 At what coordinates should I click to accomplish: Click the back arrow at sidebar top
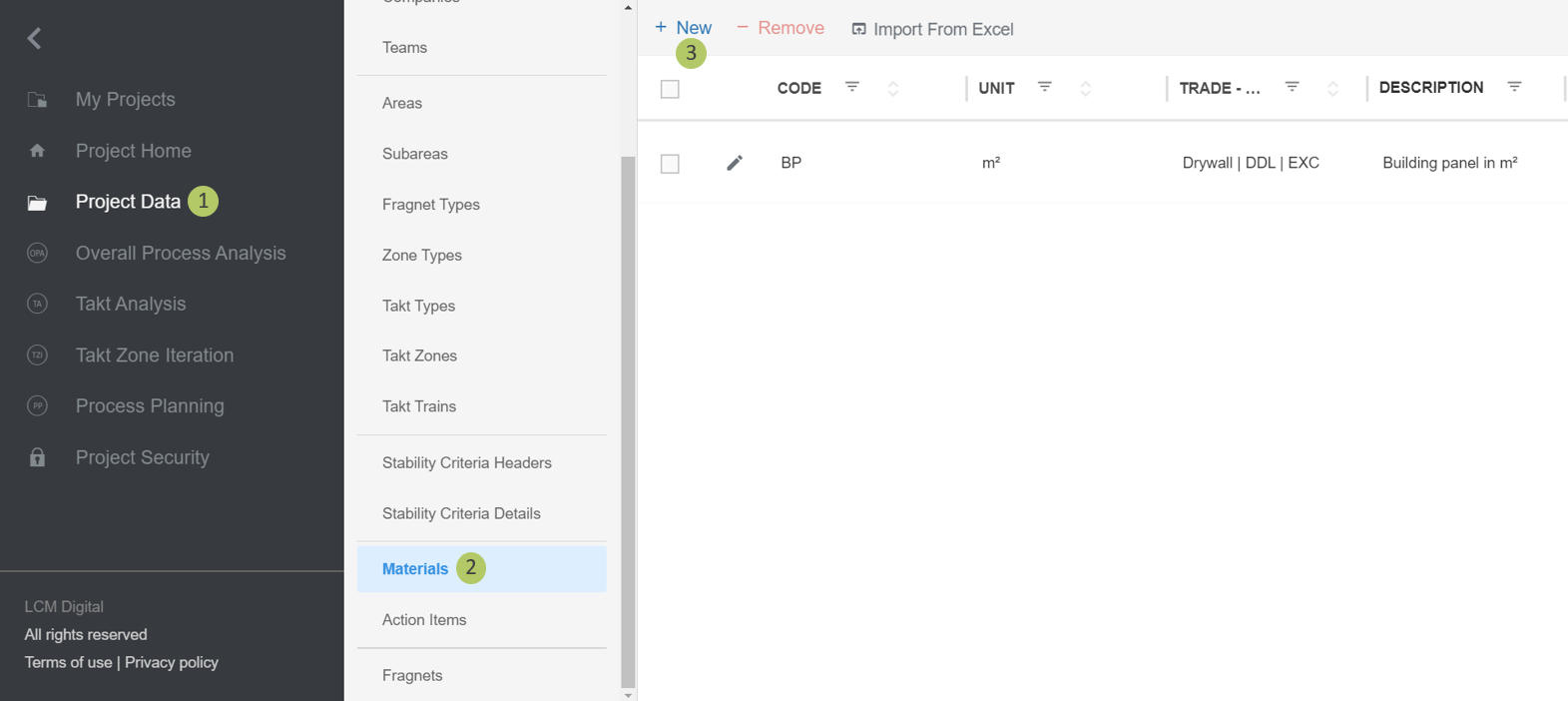coord(34,39)
